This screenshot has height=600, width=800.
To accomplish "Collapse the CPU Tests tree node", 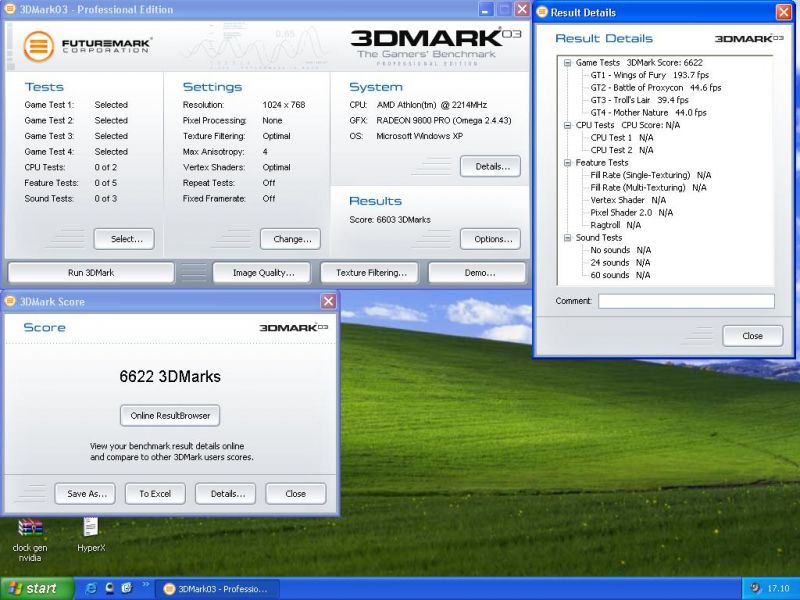I will [567, 125].
